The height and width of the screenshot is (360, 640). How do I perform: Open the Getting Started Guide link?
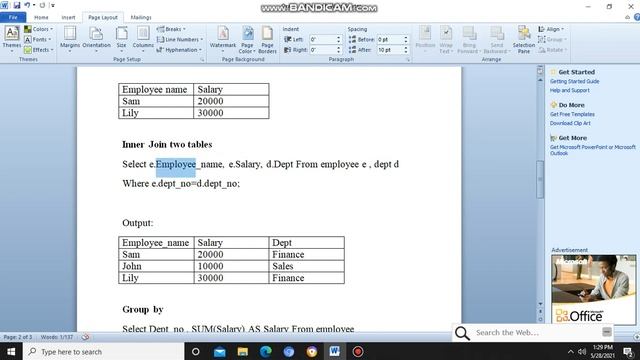coord(574,81)
